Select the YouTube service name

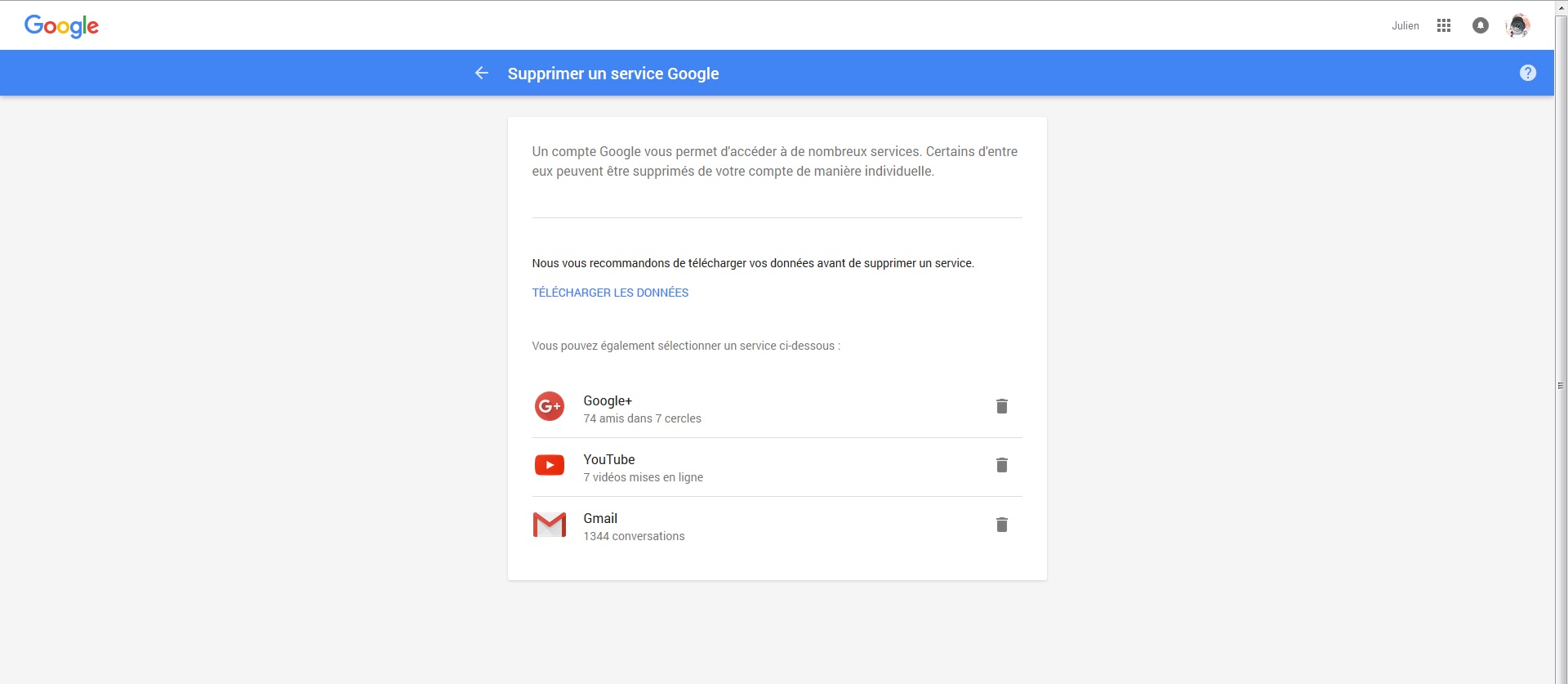(608, 459)
